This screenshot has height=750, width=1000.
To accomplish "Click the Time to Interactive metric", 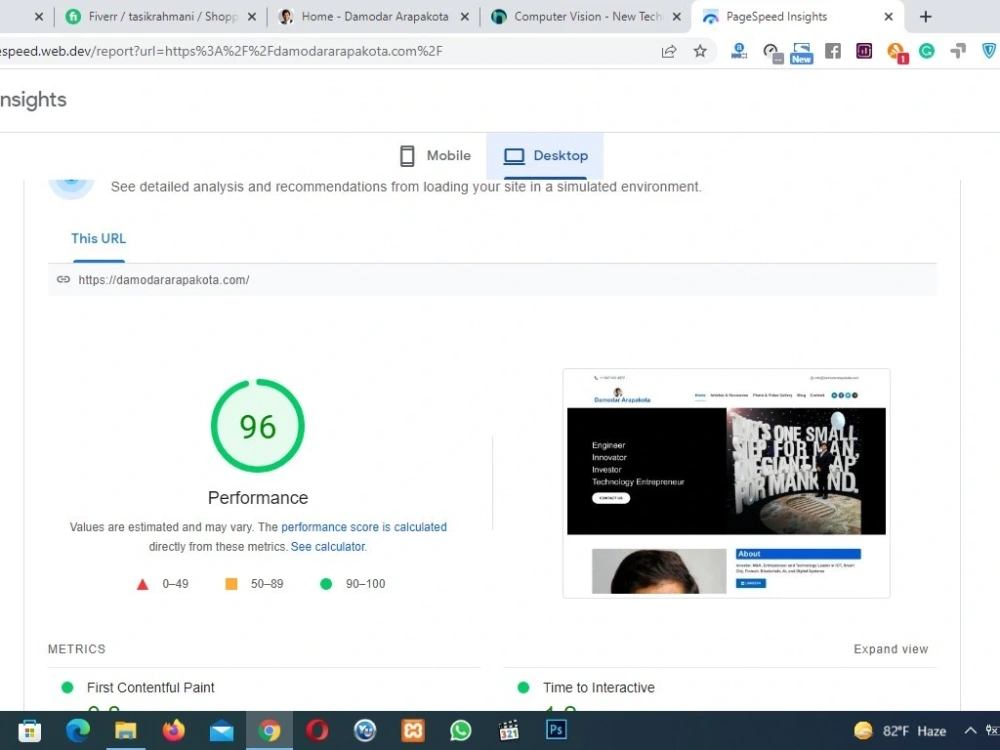I will tap(599, 688).
